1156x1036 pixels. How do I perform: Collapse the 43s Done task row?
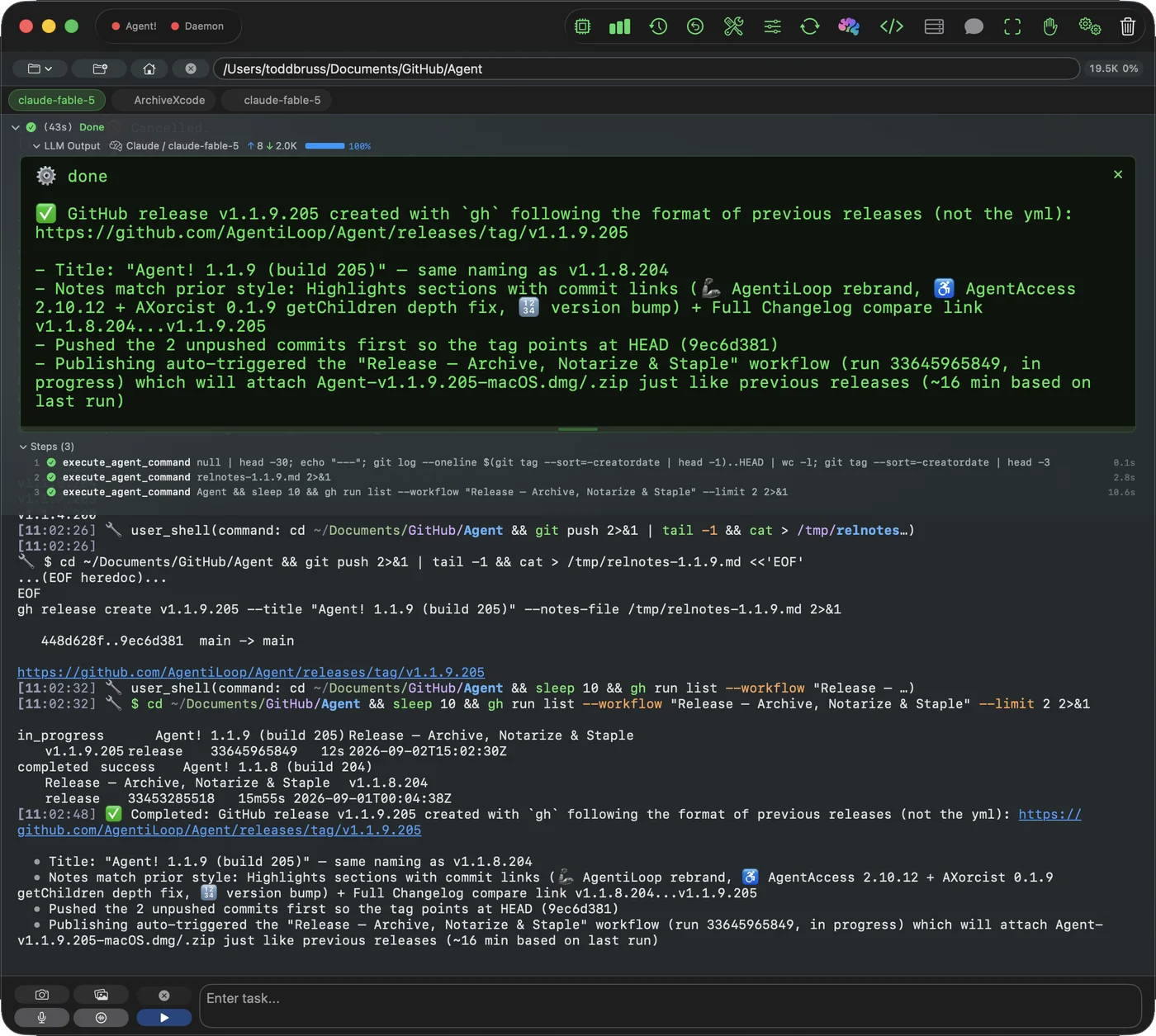tap(16, 127)
